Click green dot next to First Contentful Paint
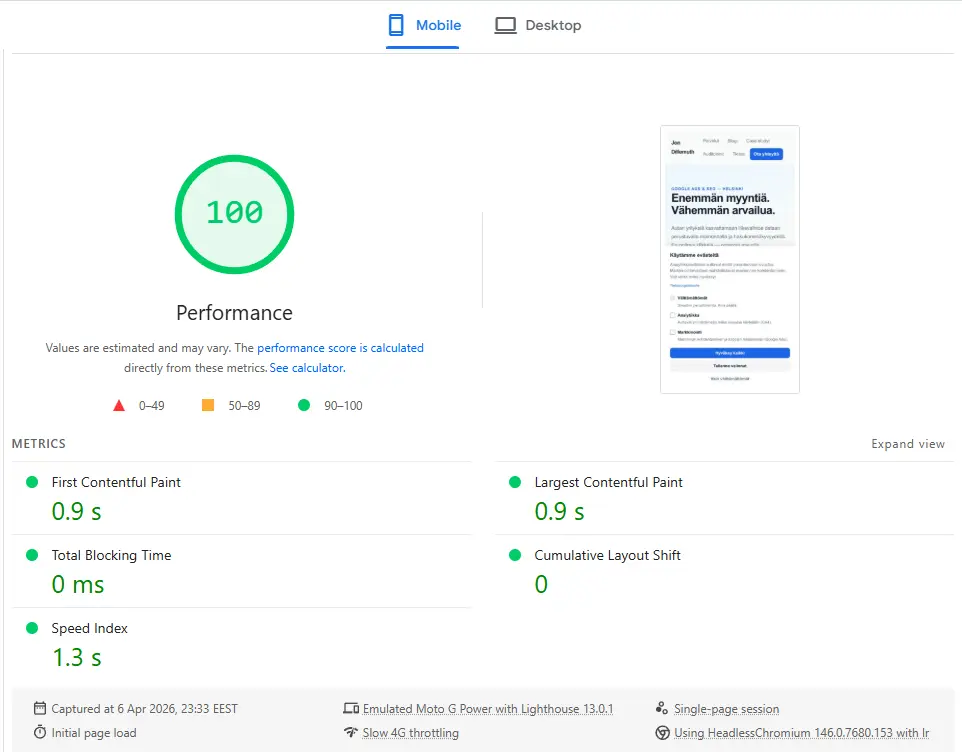 pos(32,482)
